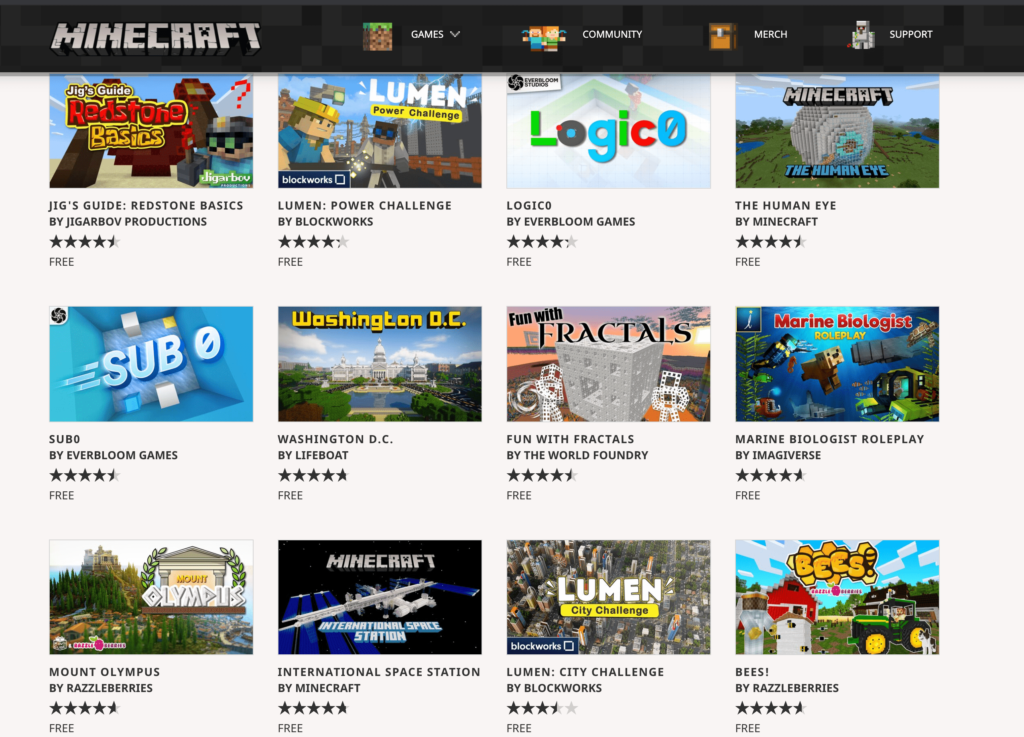Image resolution: width=1024 pixels, height=737 pixels.
Task: Expand the Games dropdown chevron
Action: coord(455,34)
